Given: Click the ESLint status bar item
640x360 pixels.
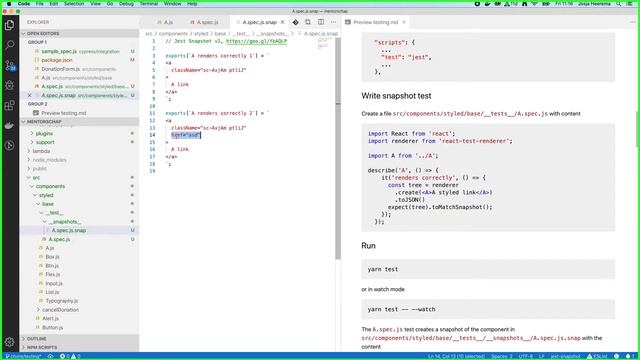Looking at the screenshot, I should point(597,356).
